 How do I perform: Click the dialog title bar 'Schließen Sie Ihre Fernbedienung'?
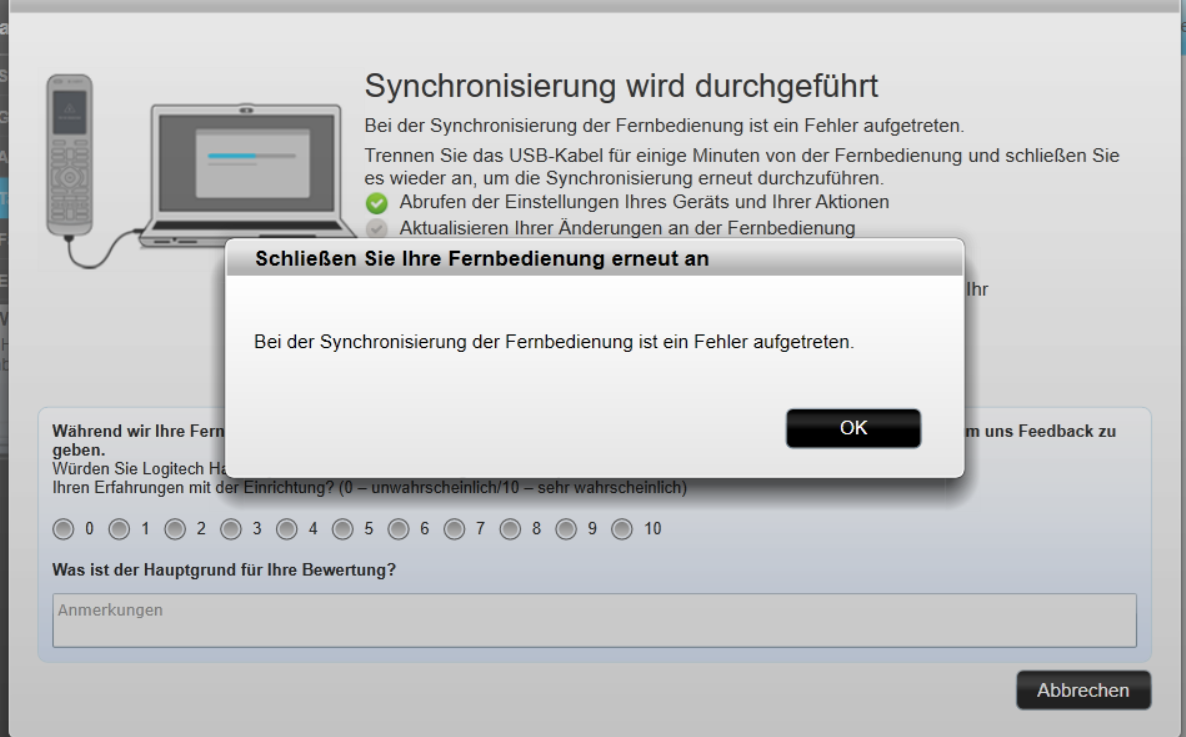pos(594,259)
